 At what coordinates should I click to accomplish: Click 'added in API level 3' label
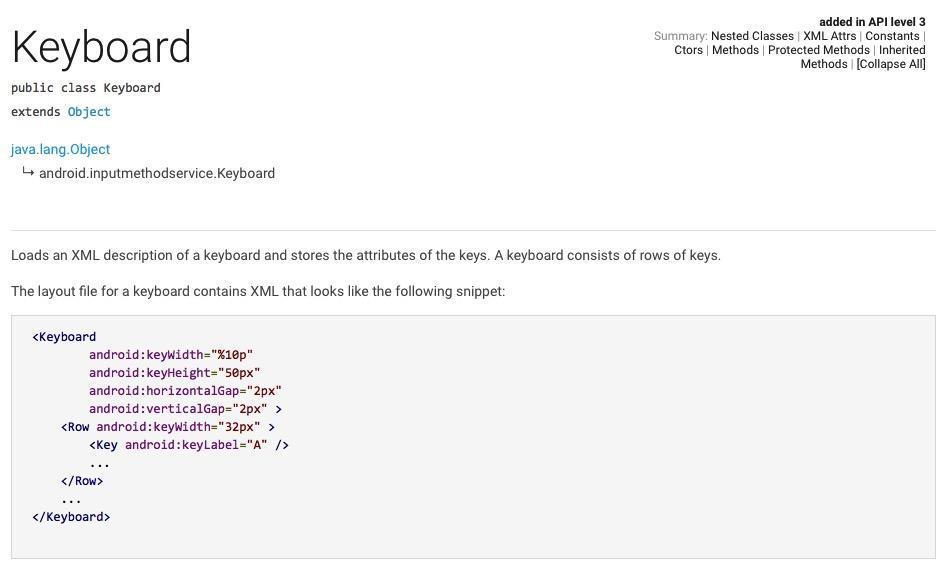[872, 22]
